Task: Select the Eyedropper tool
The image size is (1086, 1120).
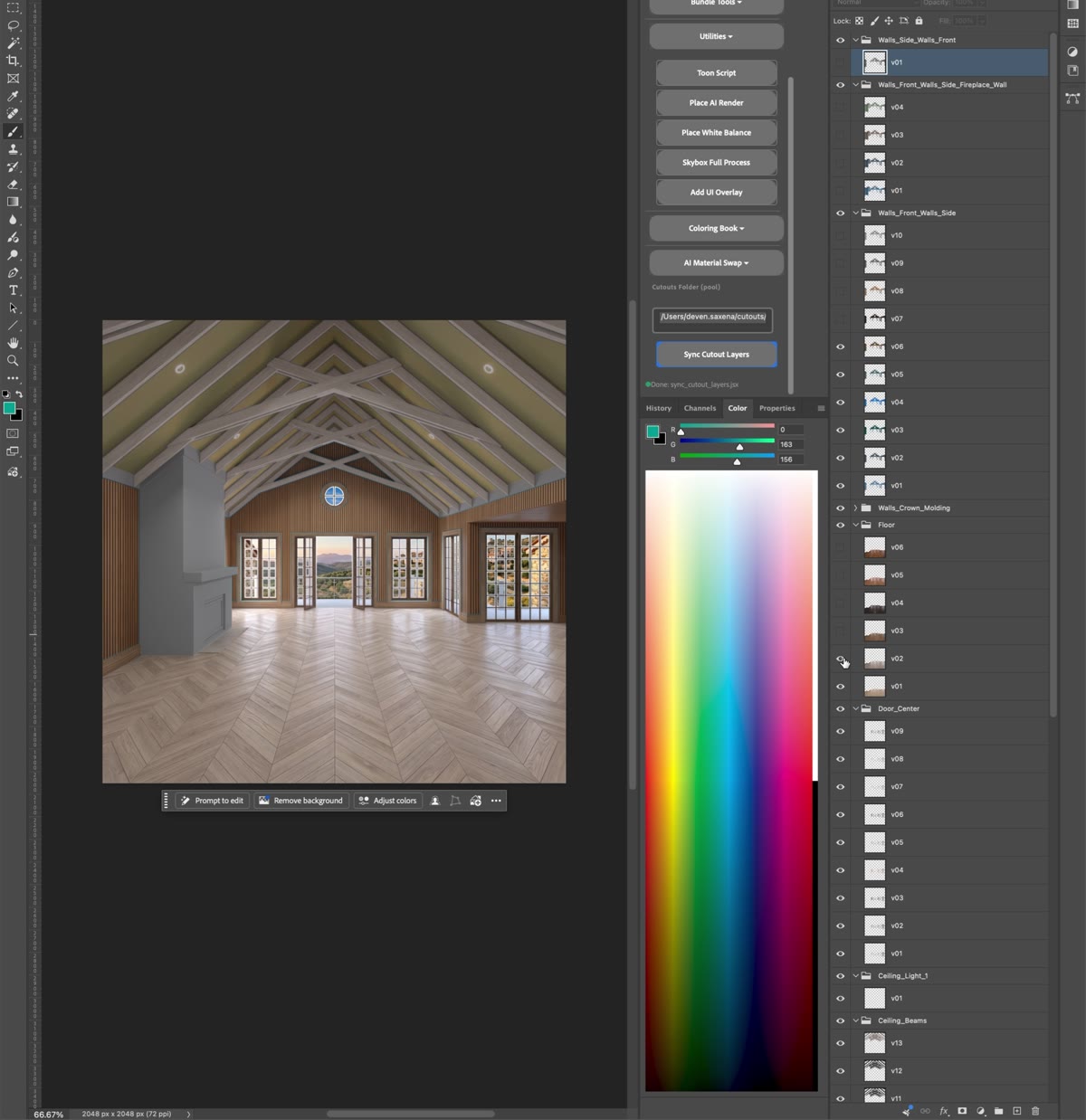Action: point(13,96)
